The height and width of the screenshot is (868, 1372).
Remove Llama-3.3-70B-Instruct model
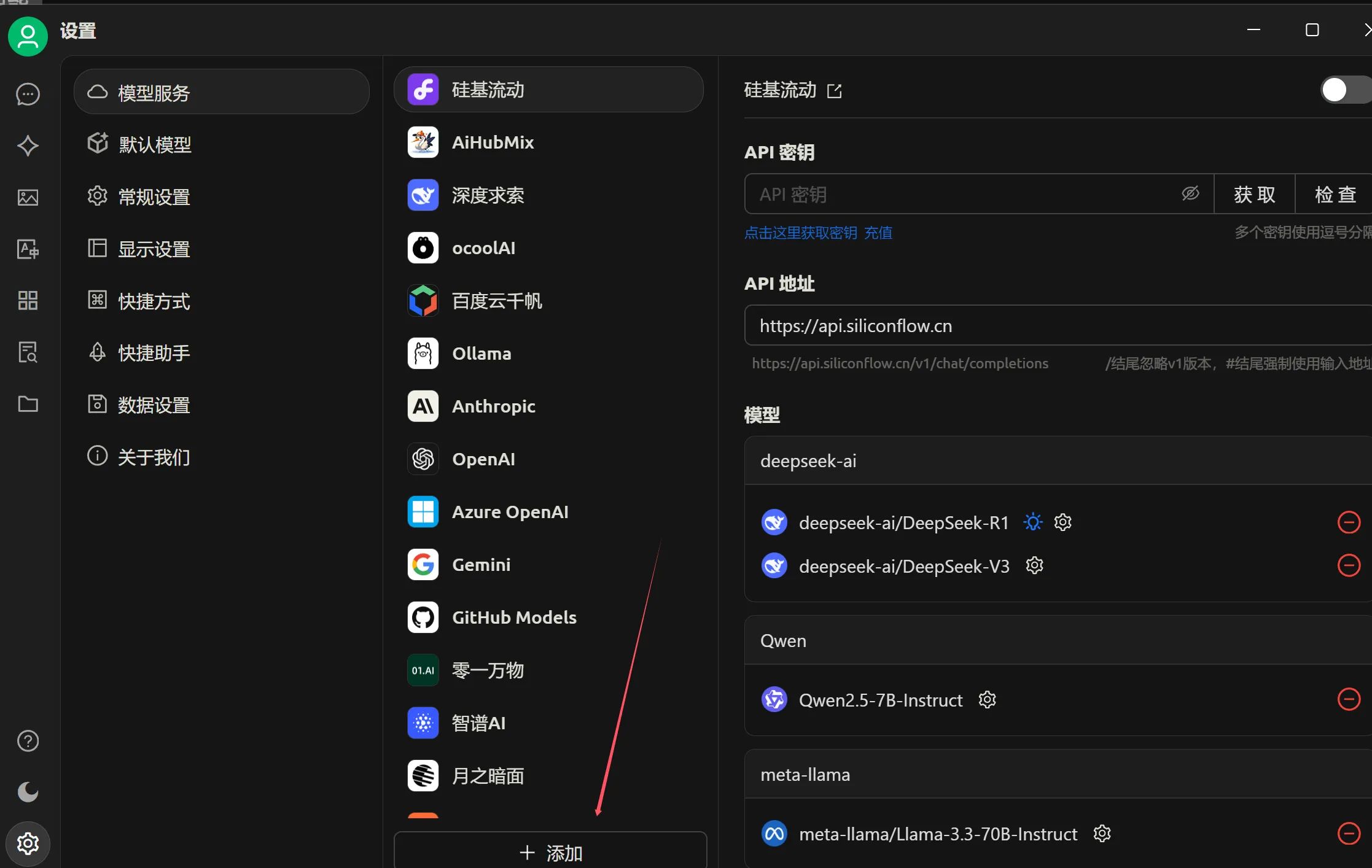click(x=1349, y=834)
